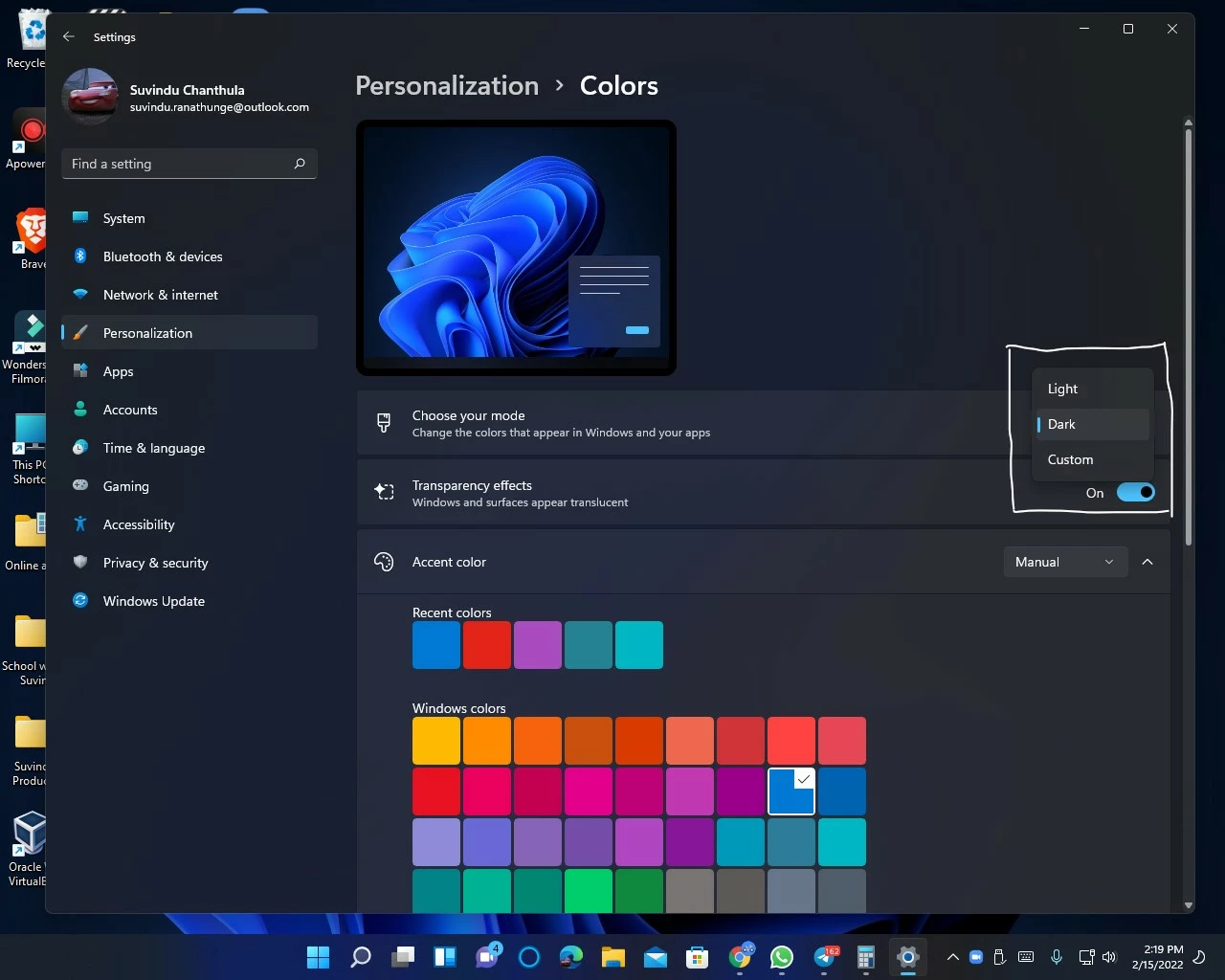Pick the turquoise recent color swatch

(x=639, y=645)
